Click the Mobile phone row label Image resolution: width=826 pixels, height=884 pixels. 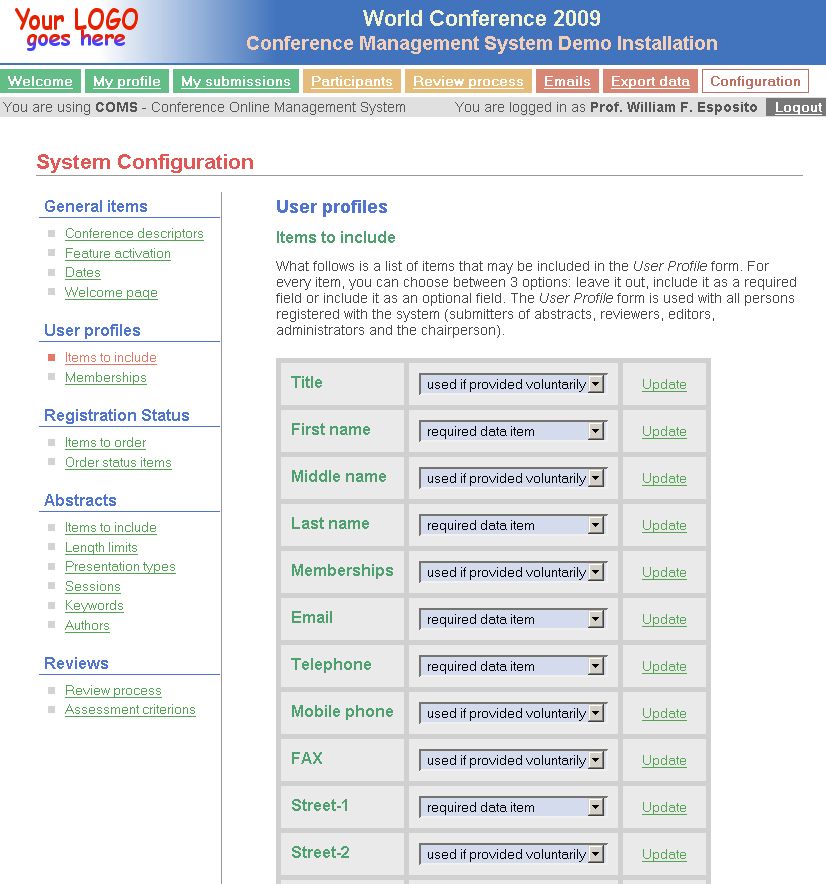click(x=342, y=711)
